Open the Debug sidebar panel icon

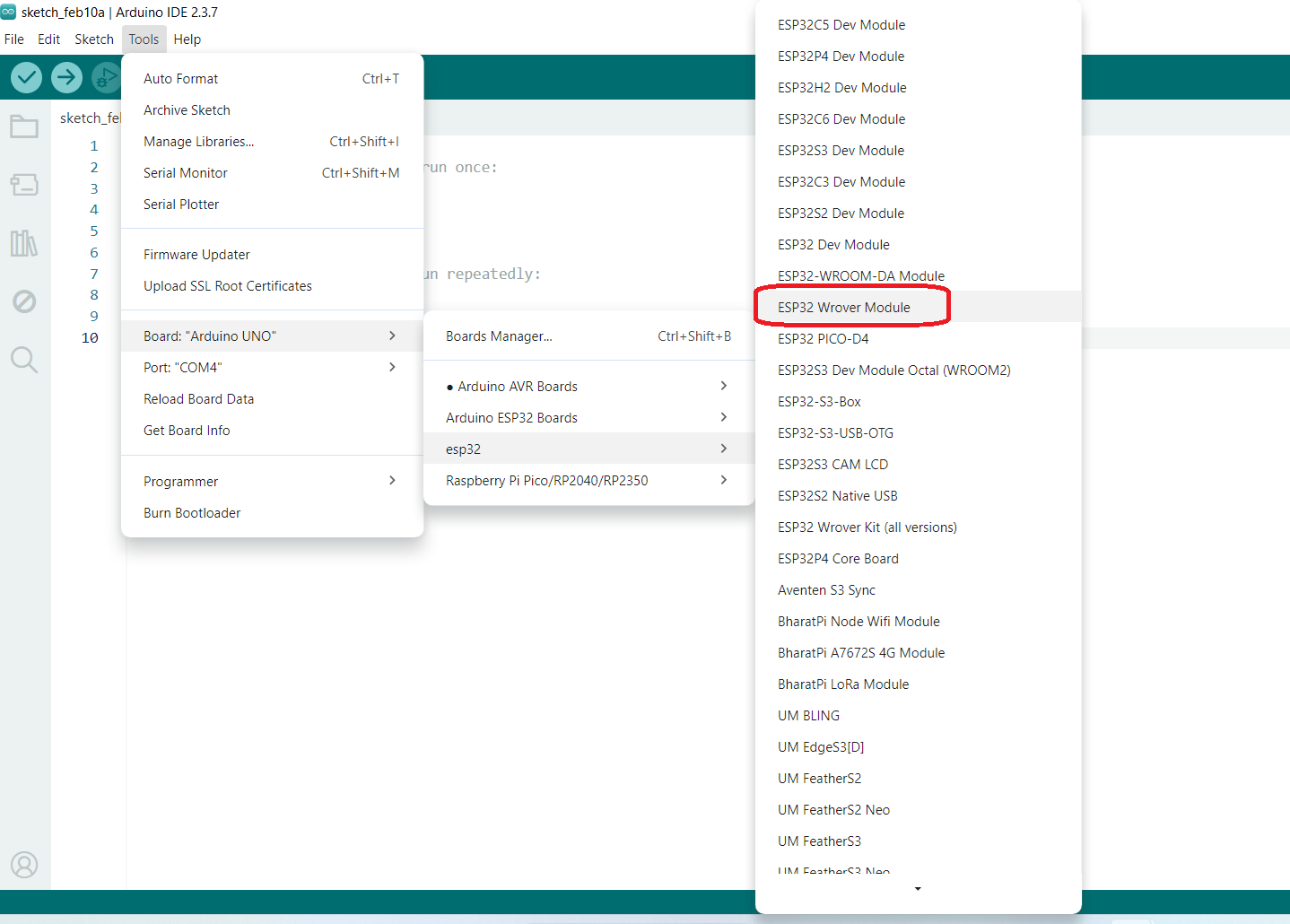coord(24,301)
